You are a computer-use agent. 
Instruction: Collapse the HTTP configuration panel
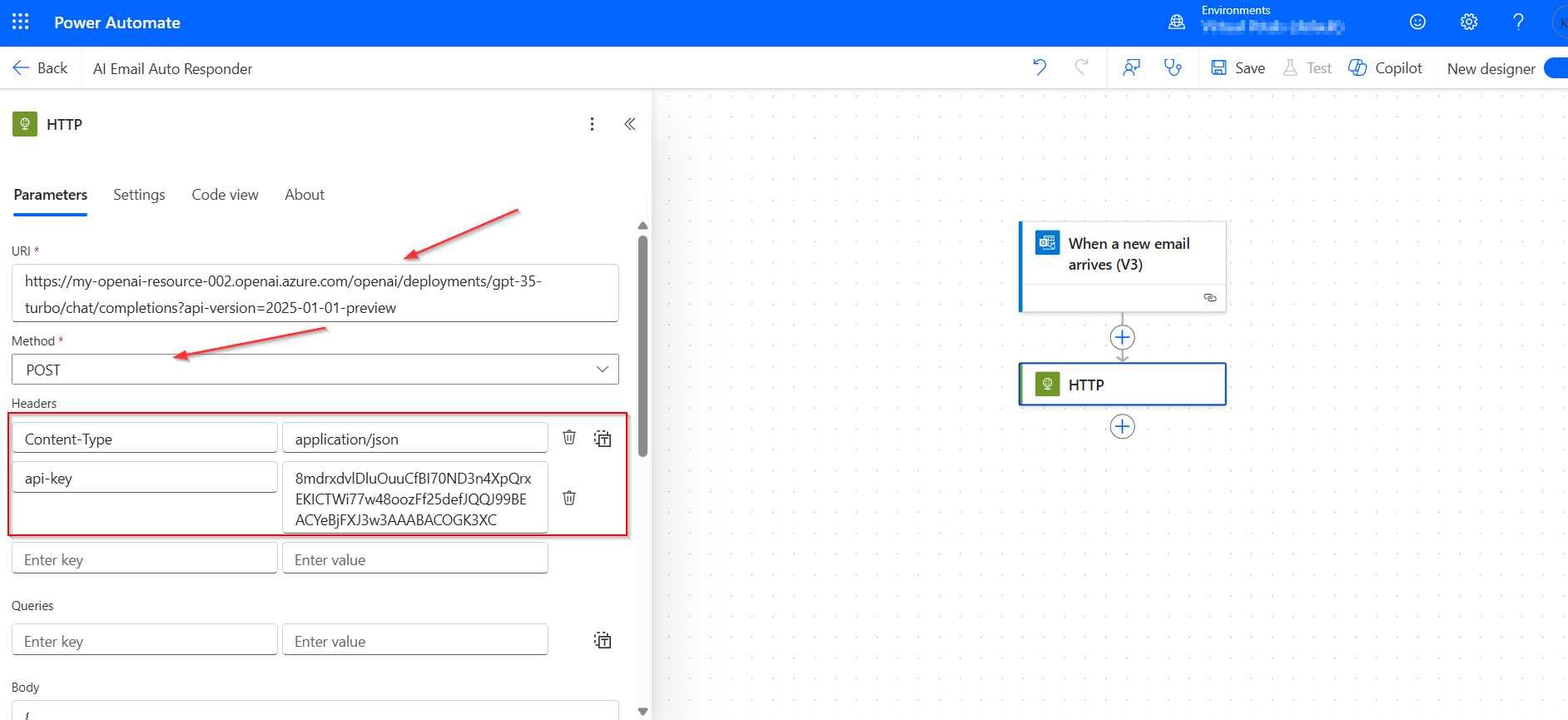[630, 124]
